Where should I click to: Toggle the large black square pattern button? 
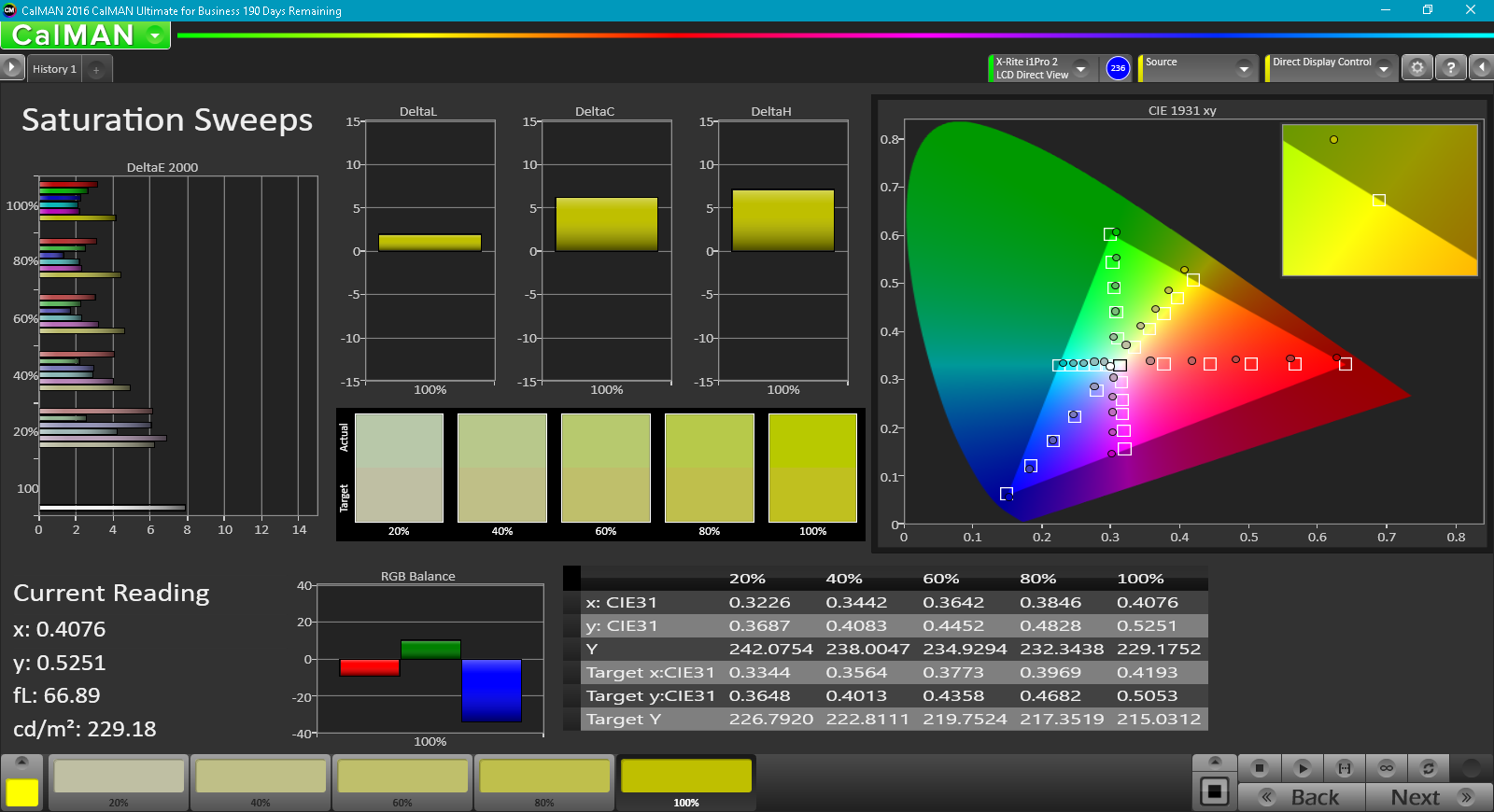1214,791
